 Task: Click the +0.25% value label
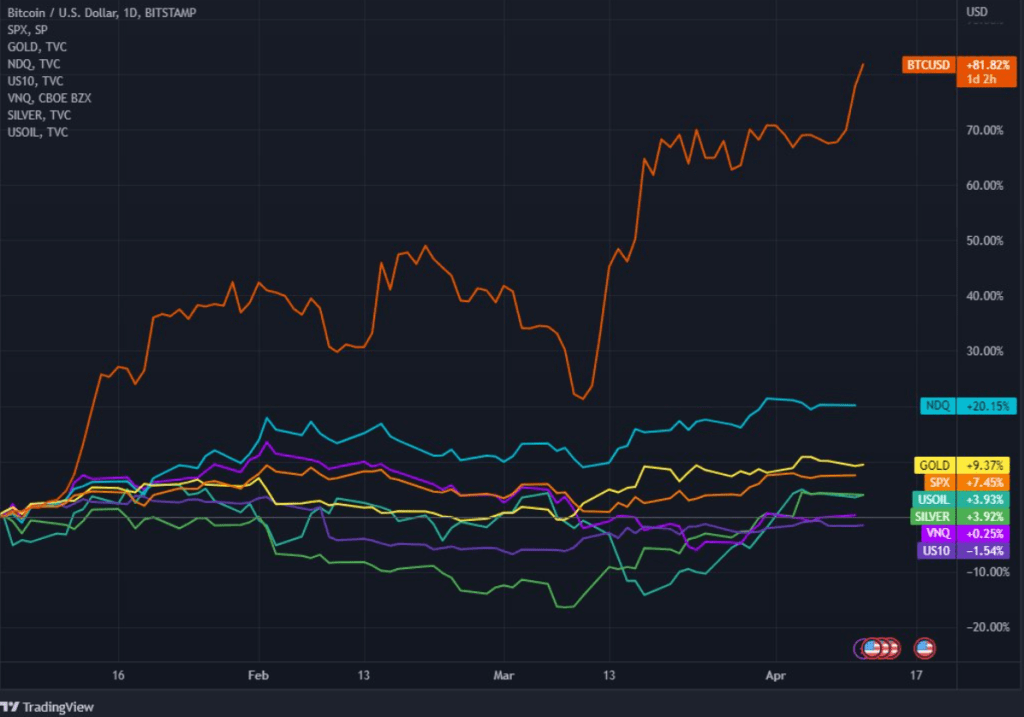tap(984, 533)
